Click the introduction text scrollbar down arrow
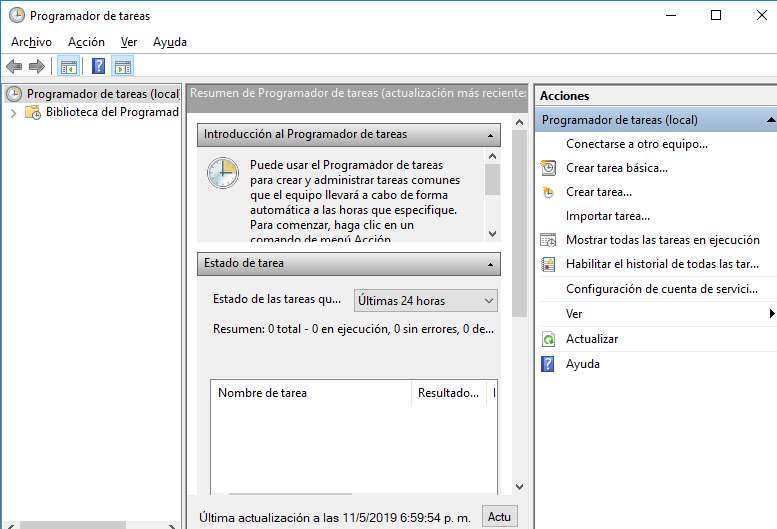Image resolution: width=777 pixels, height=529 pixels. point(492,234)
